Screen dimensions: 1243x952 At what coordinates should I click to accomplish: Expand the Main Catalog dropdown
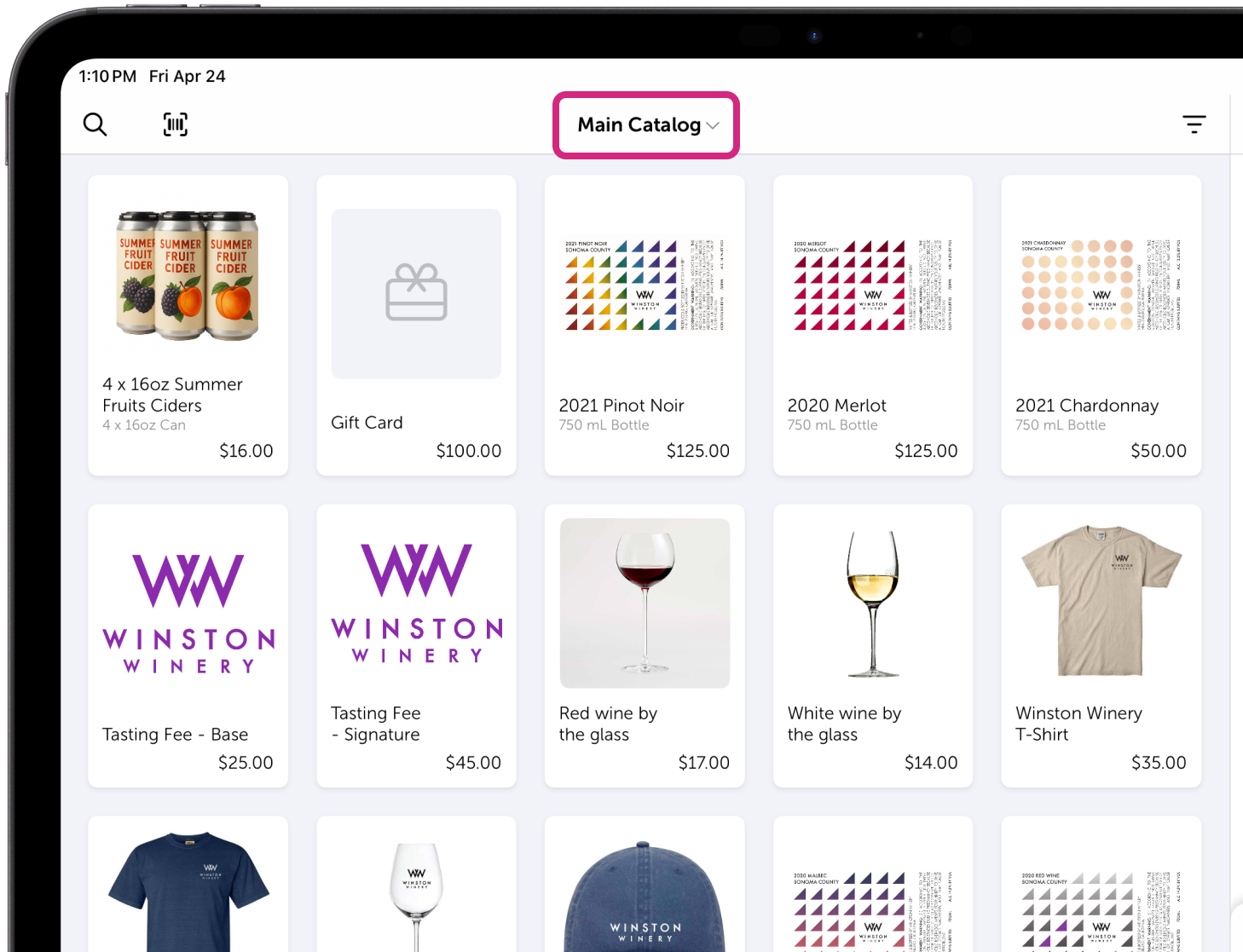[648, 124]
